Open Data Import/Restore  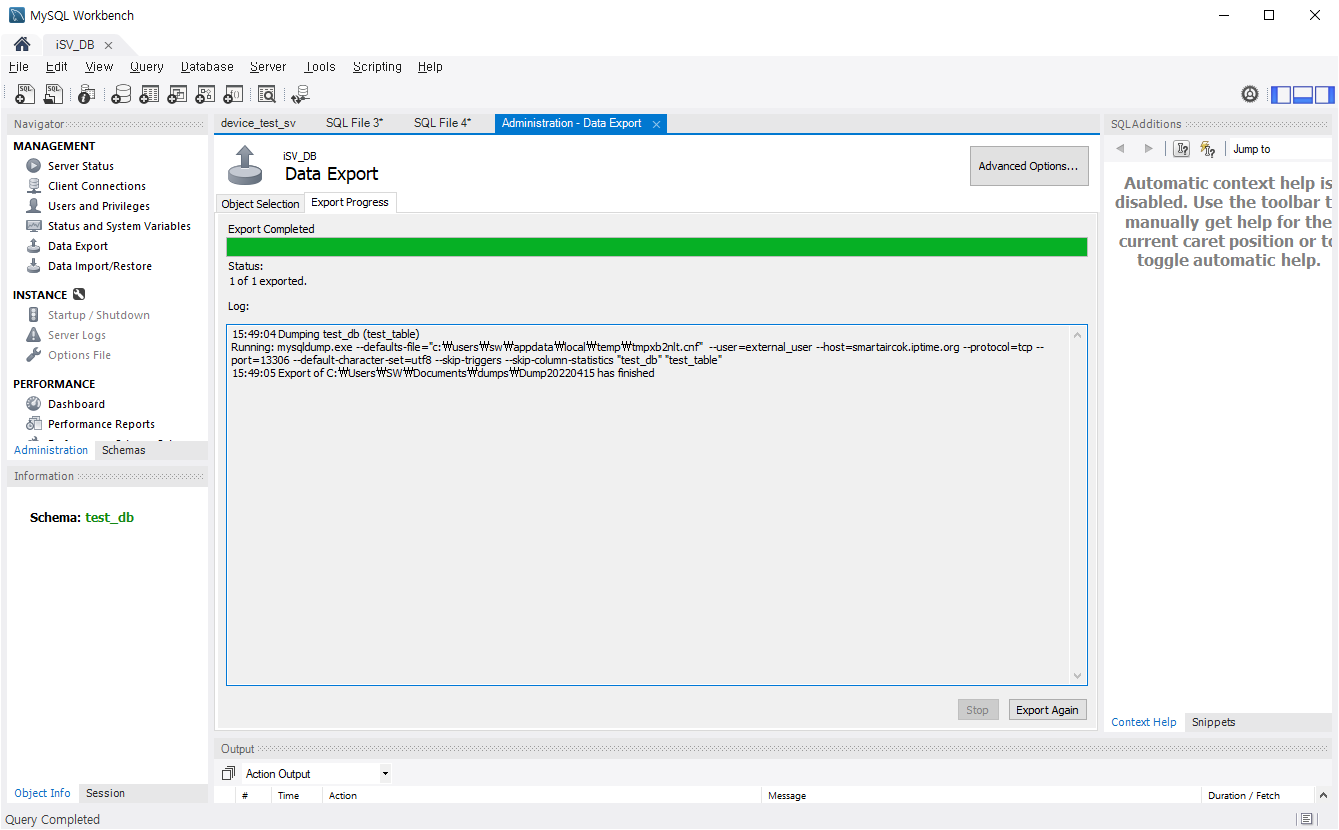[100, 266]
